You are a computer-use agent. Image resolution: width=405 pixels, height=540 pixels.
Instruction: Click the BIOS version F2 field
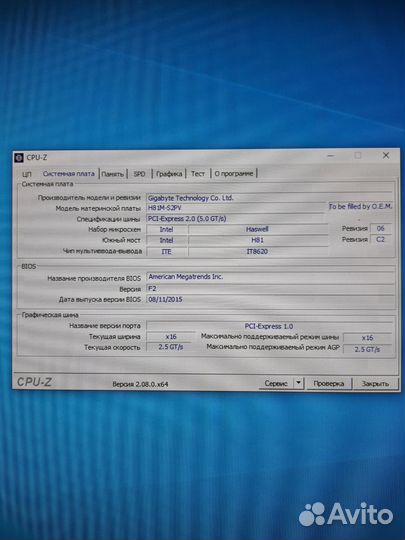pyautogui.click(x=270, y=289)
